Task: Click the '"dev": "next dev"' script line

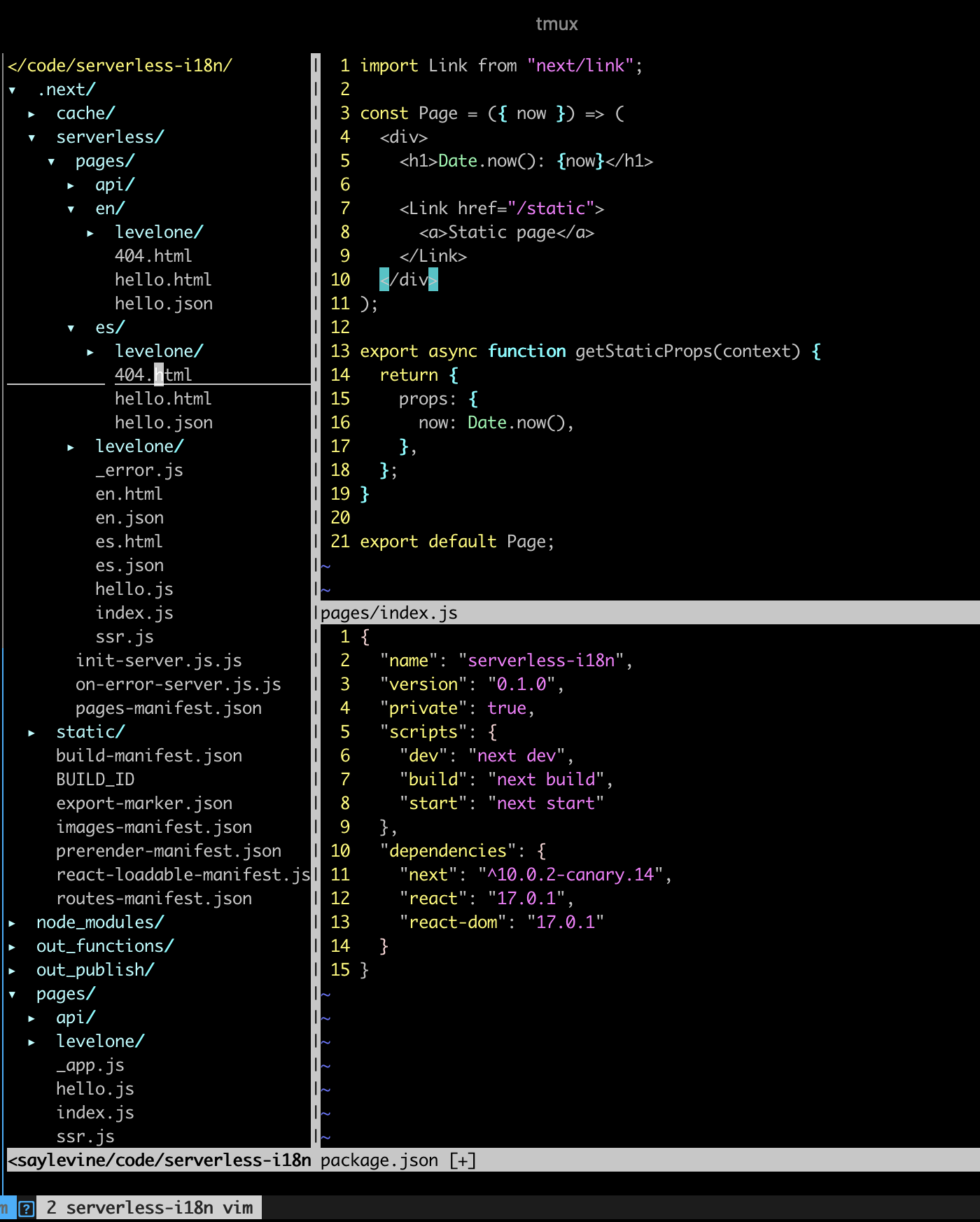Action: pos(486,756)
